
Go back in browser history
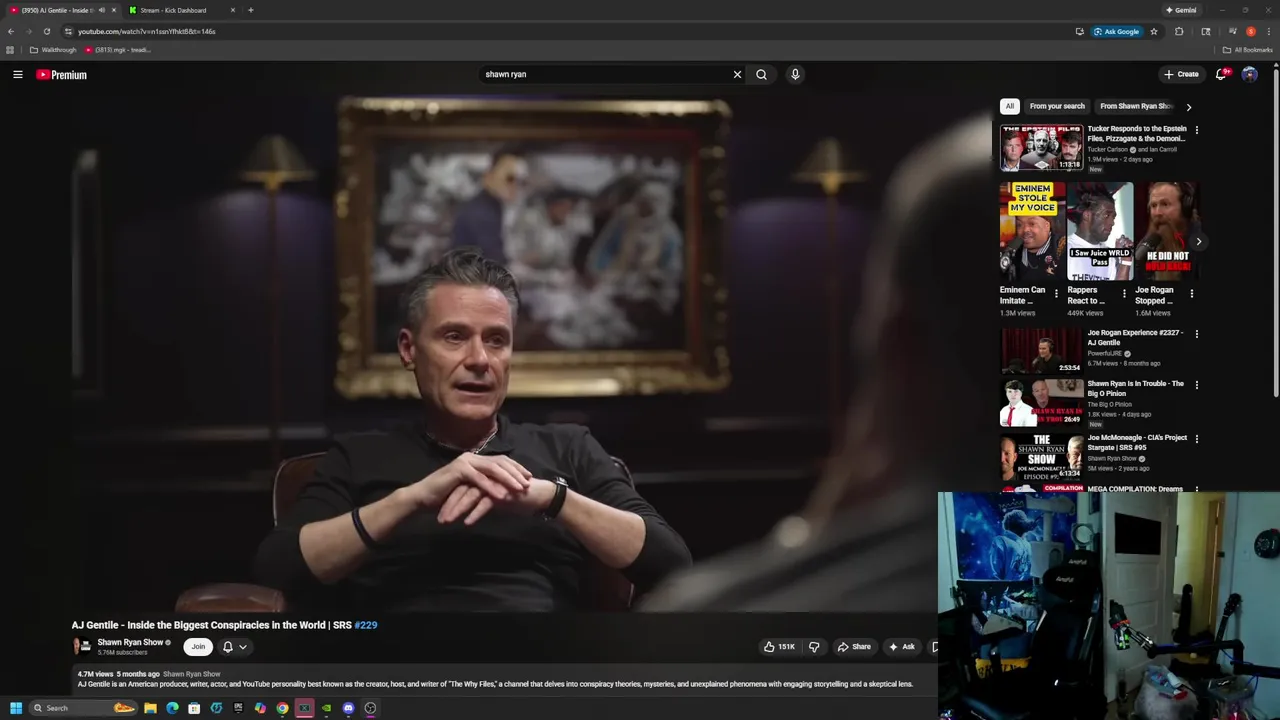pyautogui.click(x=11, y=31)
